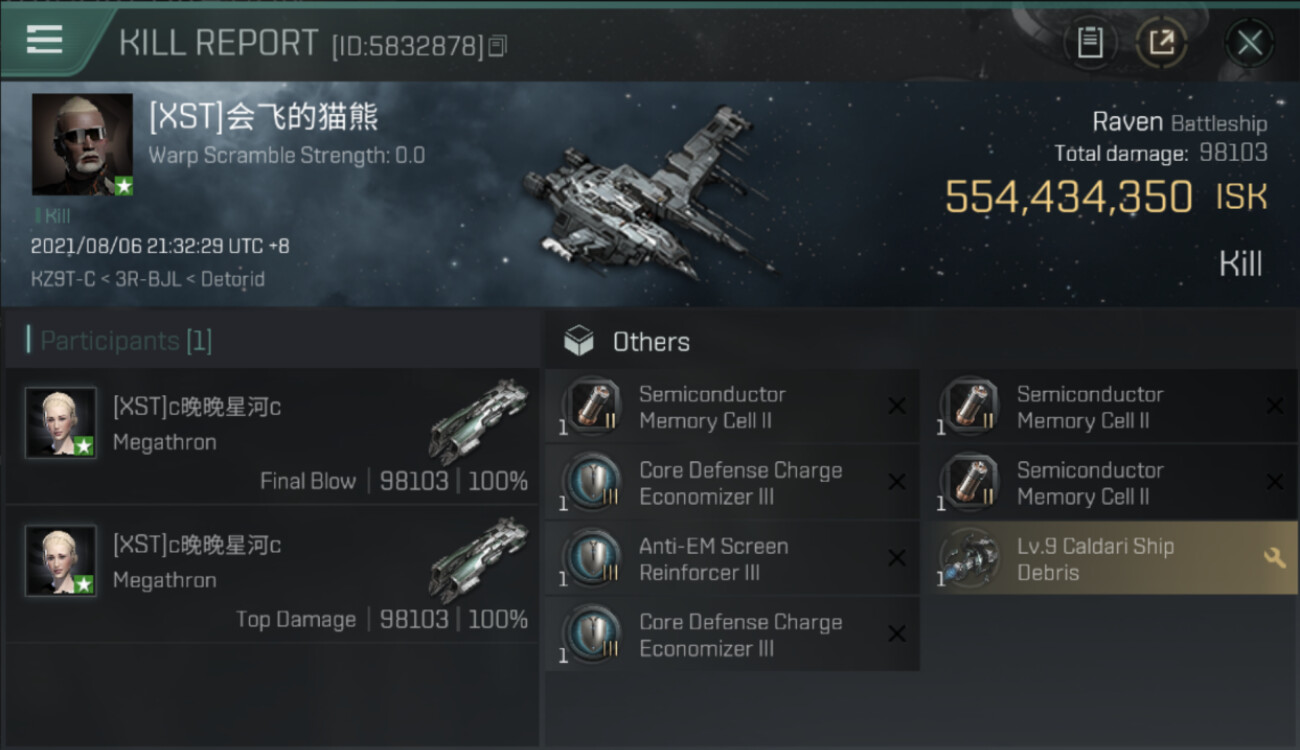This screenshot has width=1300, height=750.
Task: Open Final Blow participant's pilot portrait
Action: [61, 423]
